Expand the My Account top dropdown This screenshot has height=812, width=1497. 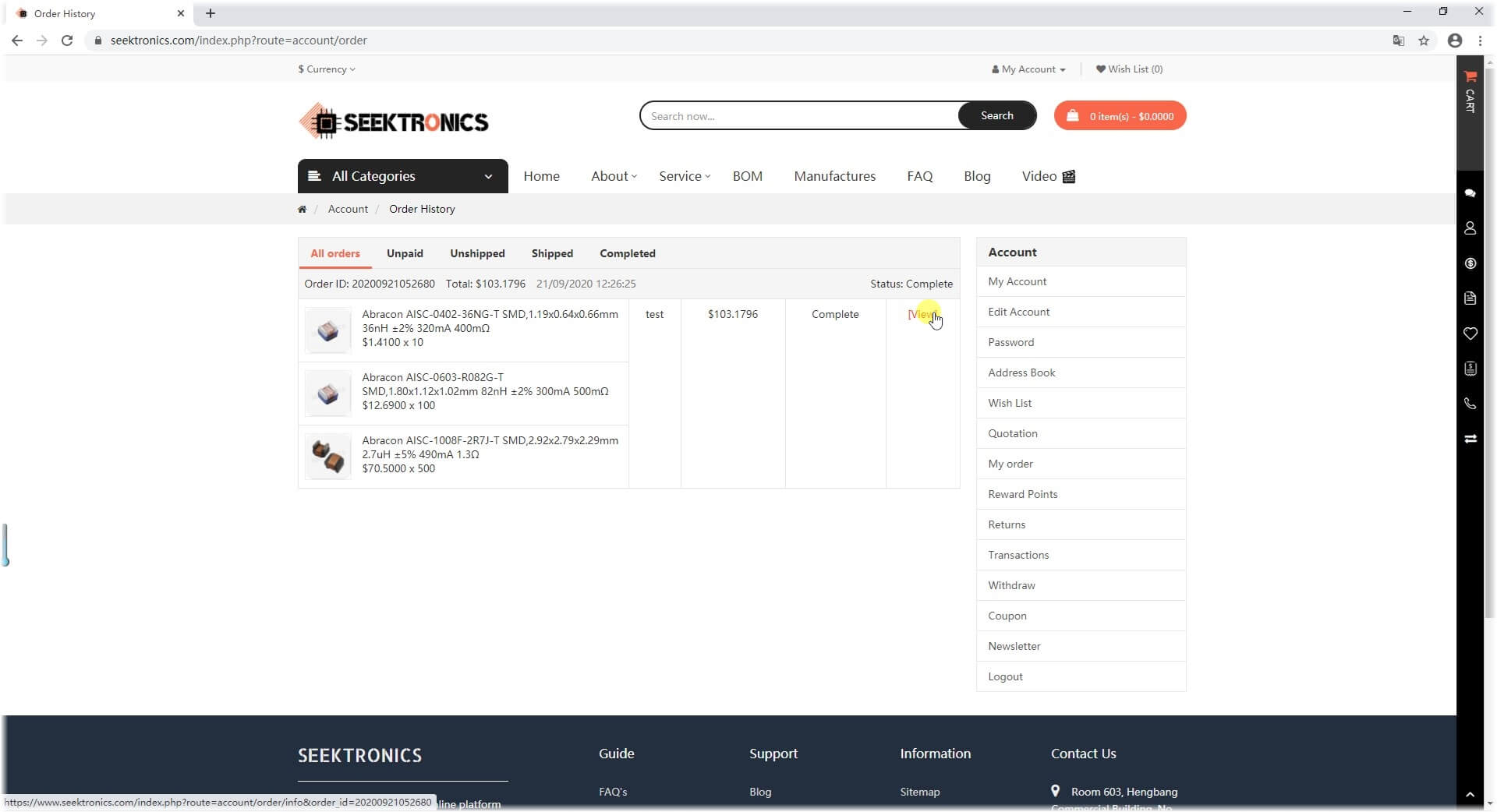coord(1028,69)
